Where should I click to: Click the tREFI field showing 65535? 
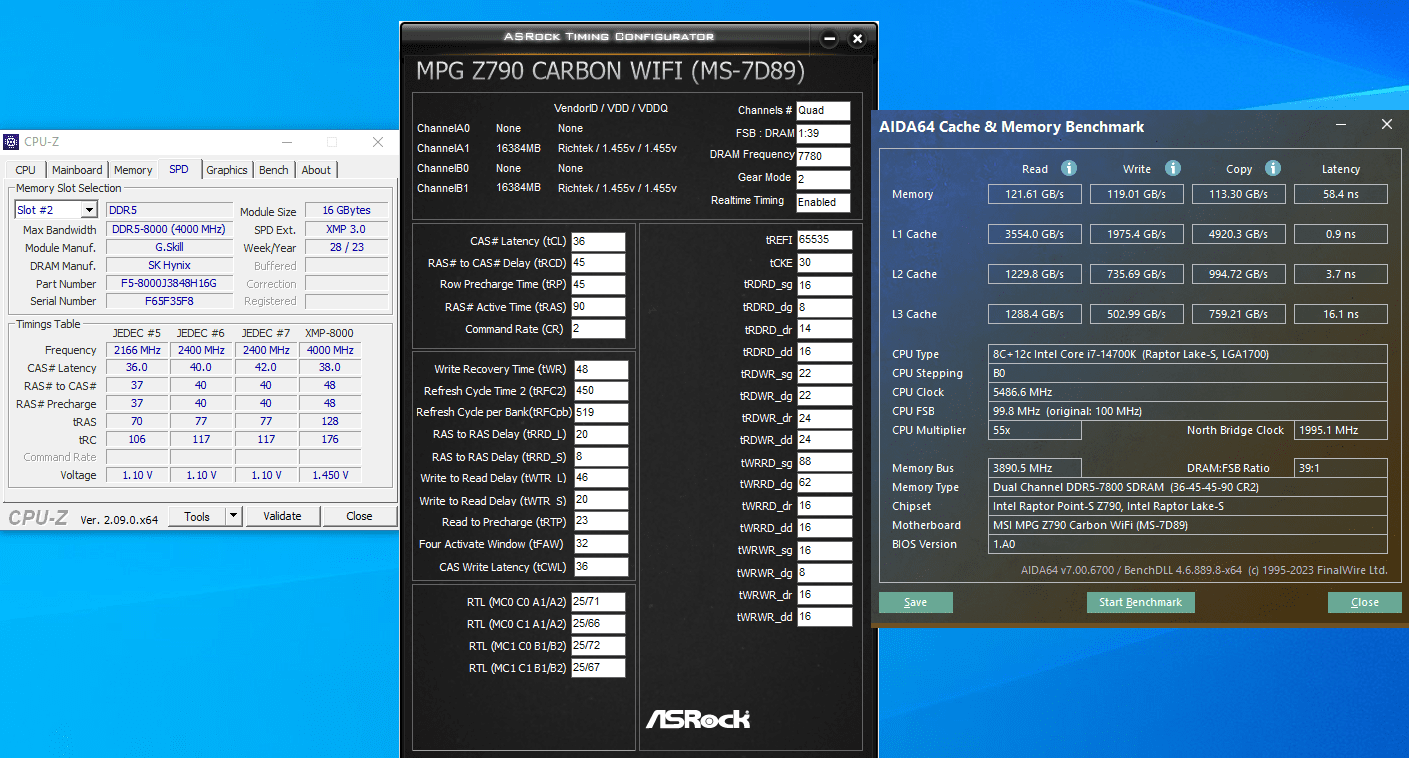point(824,240)
